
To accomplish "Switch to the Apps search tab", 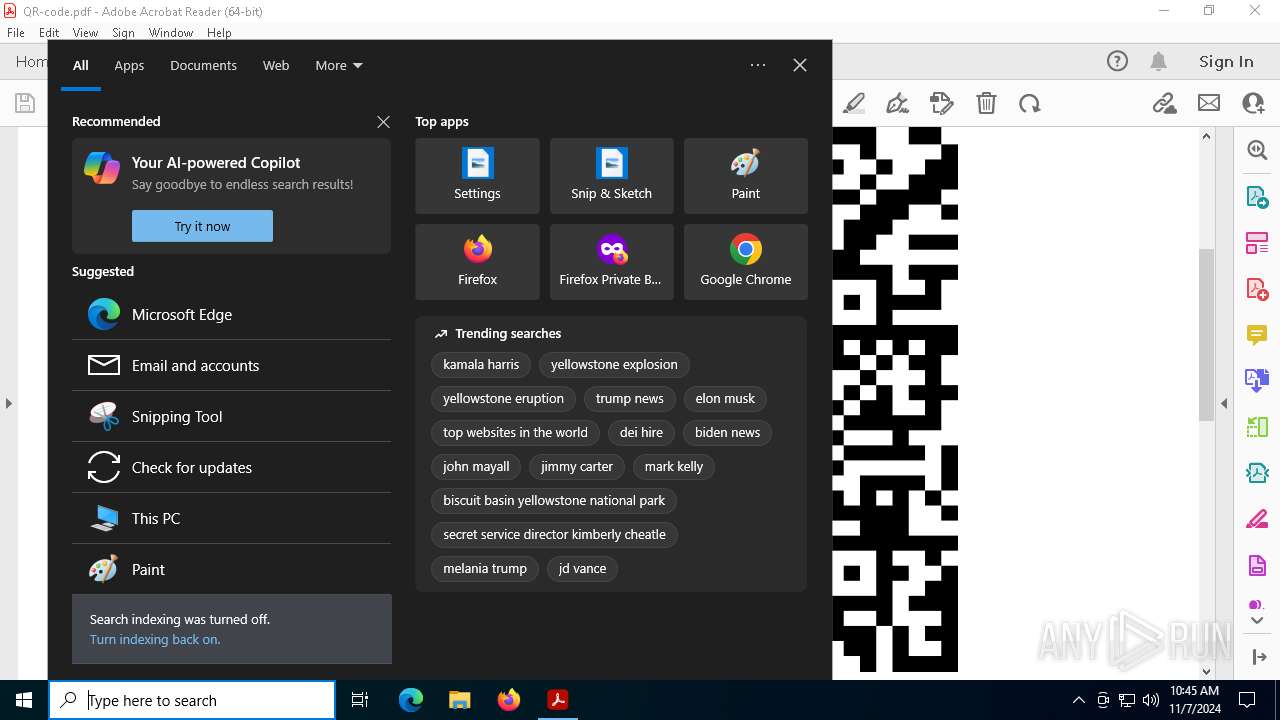I will (x=129, y=65).
